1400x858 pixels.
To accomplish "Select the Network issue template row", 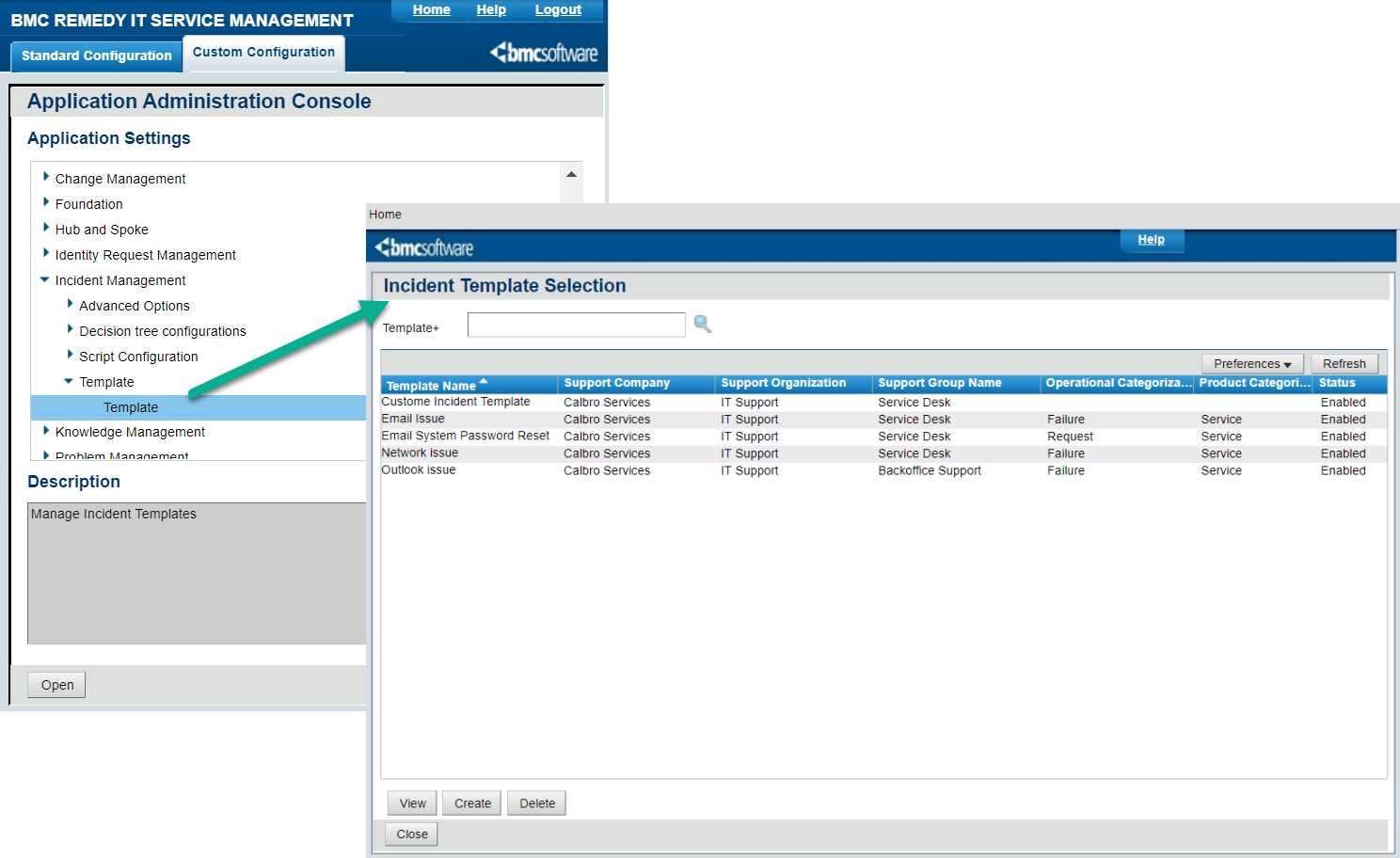I will (883, 453).
